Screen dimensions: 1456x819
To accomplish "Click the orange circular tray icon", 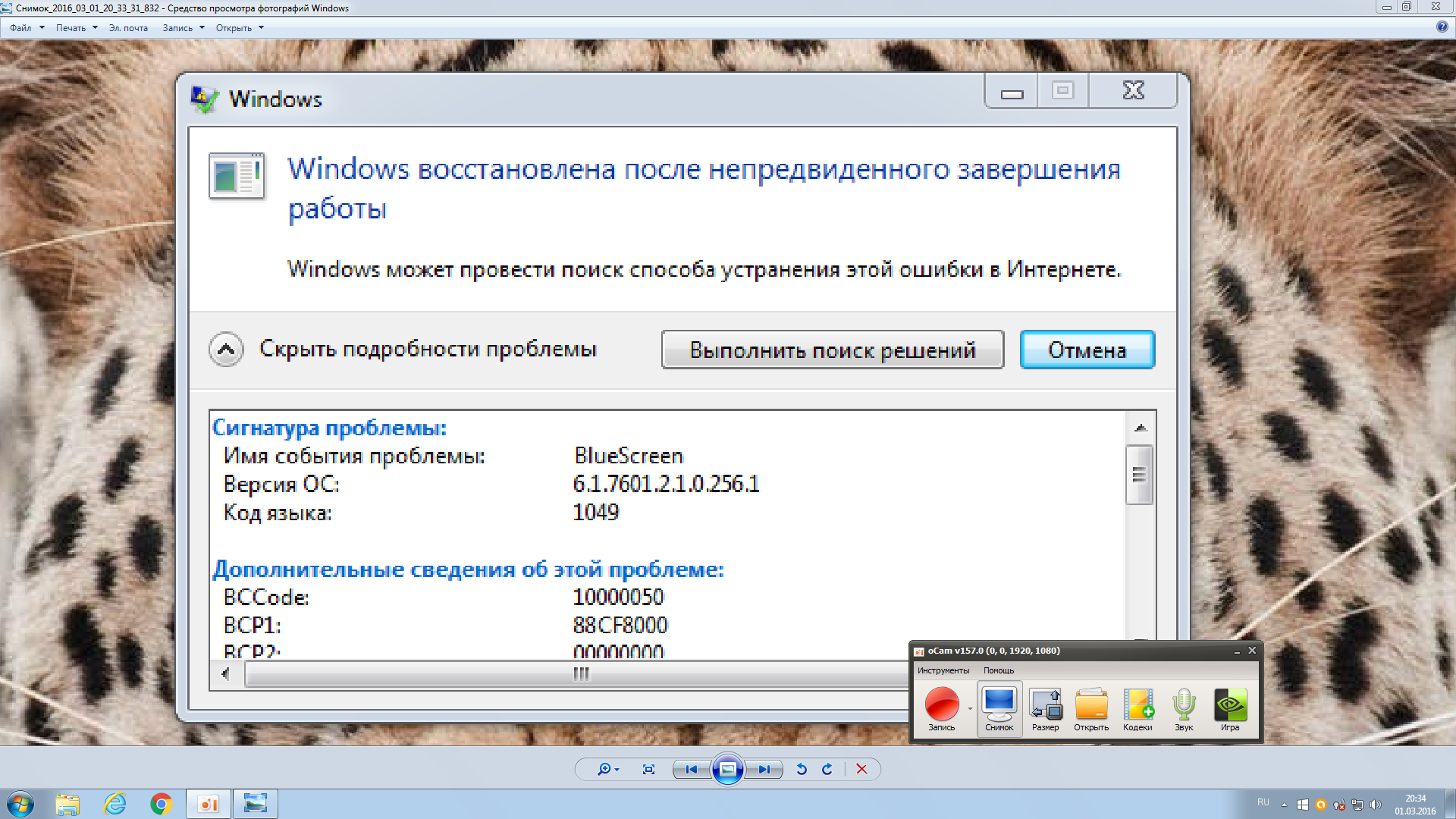I will point(1321,805).
